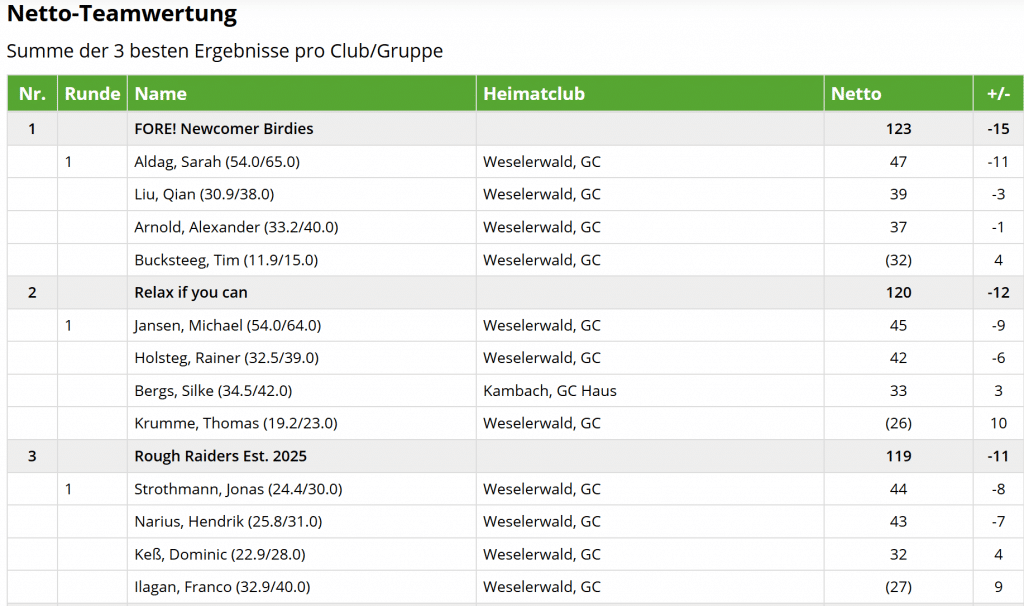Click the 'Netto' column header
The width and height of the screenshot is (1024, 606).
pos(856,94)
